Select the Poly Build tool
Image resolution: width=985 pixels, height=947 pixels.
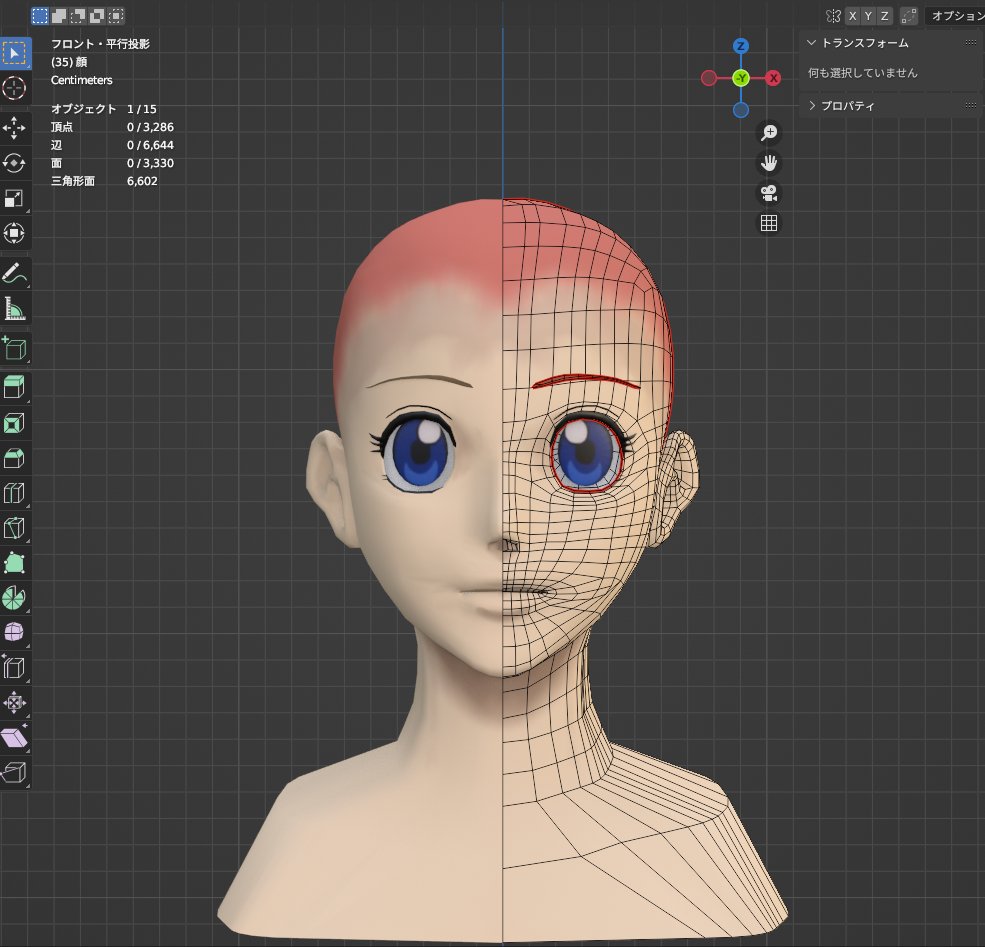point(14,563)
